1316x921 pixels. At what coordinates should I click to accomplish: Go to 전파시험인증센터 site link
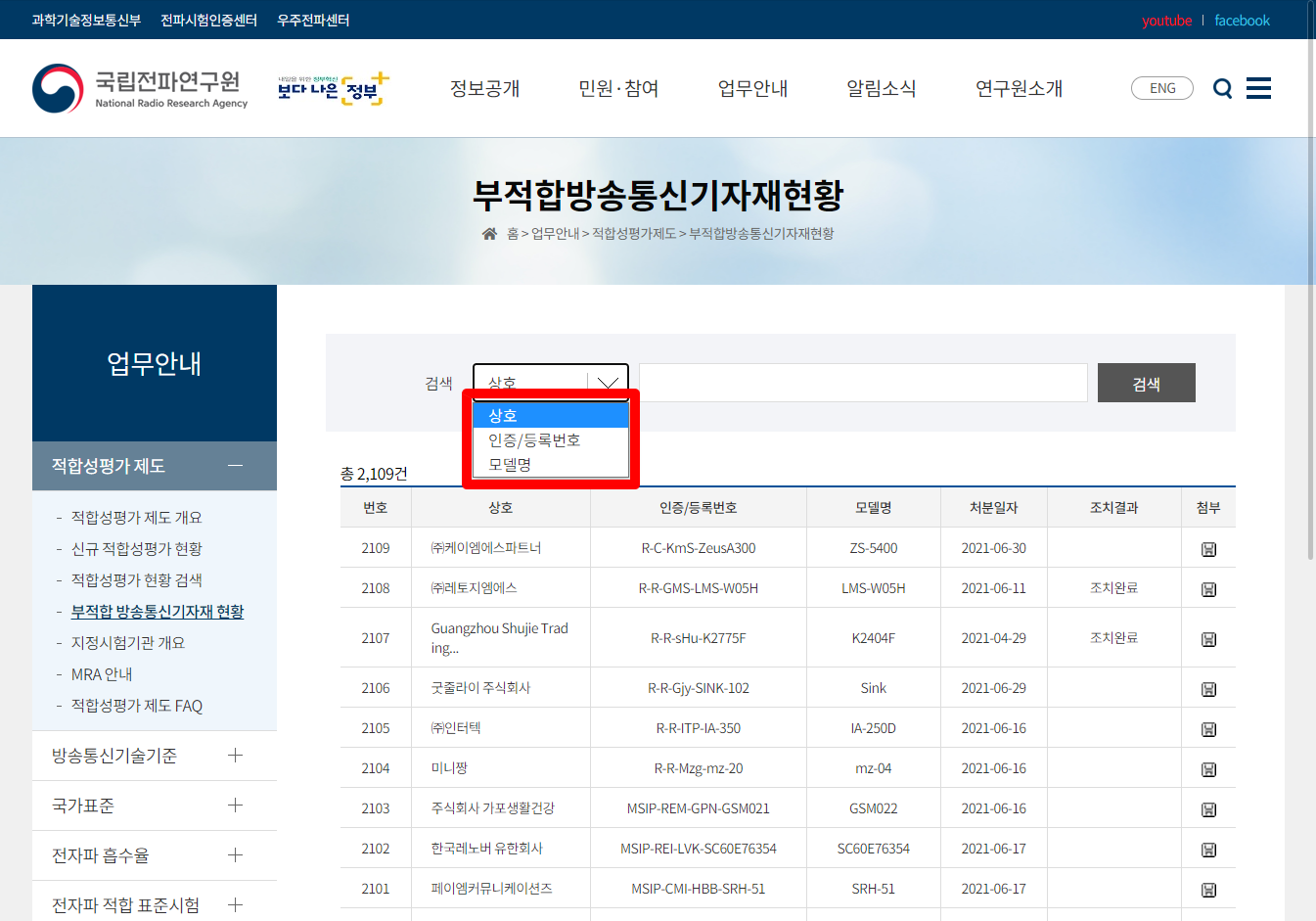pyautogui.click(x=208, y=21)
